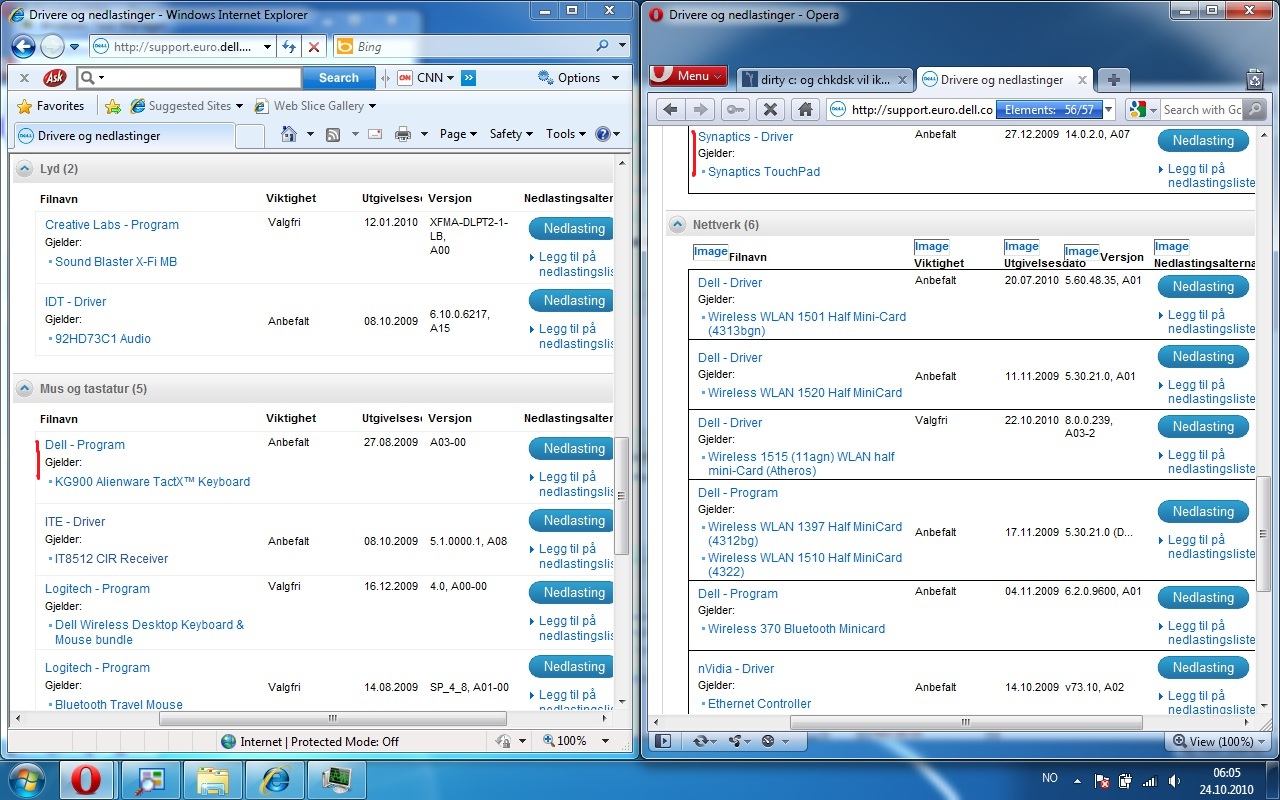Open Web Slice Gallery in IE
This screenshot has height=800, width=1280.
pos(315,106)
